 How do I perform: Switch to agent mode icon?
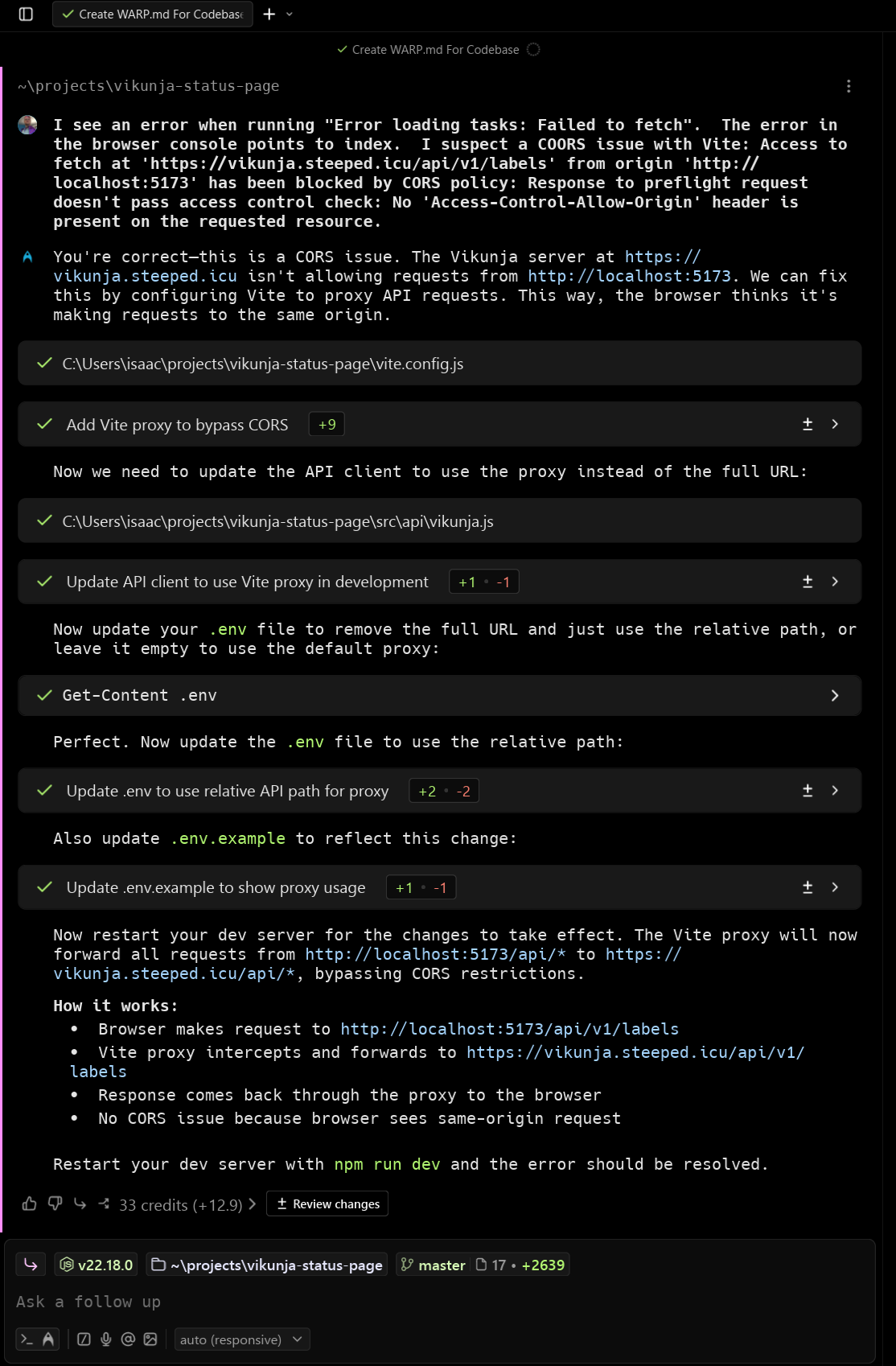tap(48, 1339)
